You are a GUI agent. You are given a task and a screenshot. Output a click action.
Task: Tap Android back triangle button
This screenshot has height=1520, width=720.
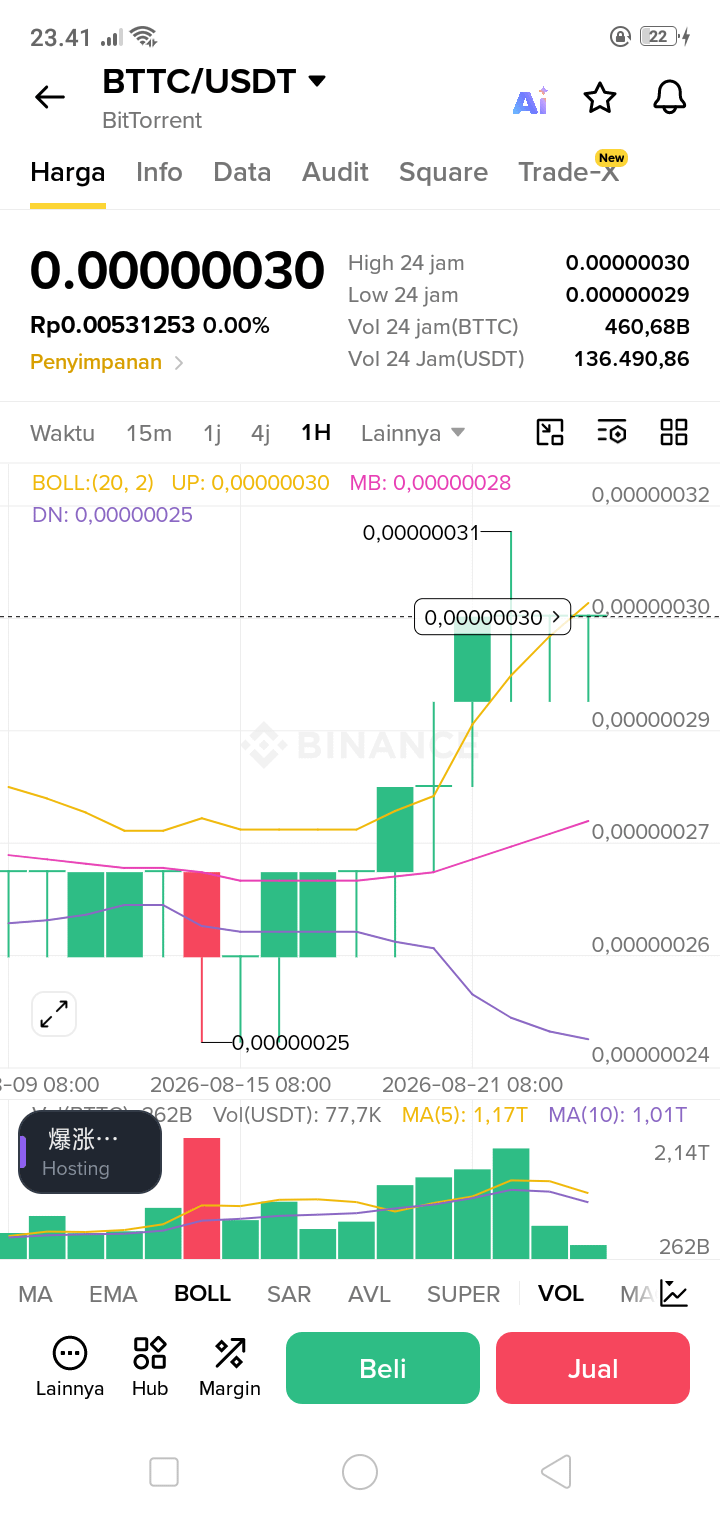click(556, 1472)
